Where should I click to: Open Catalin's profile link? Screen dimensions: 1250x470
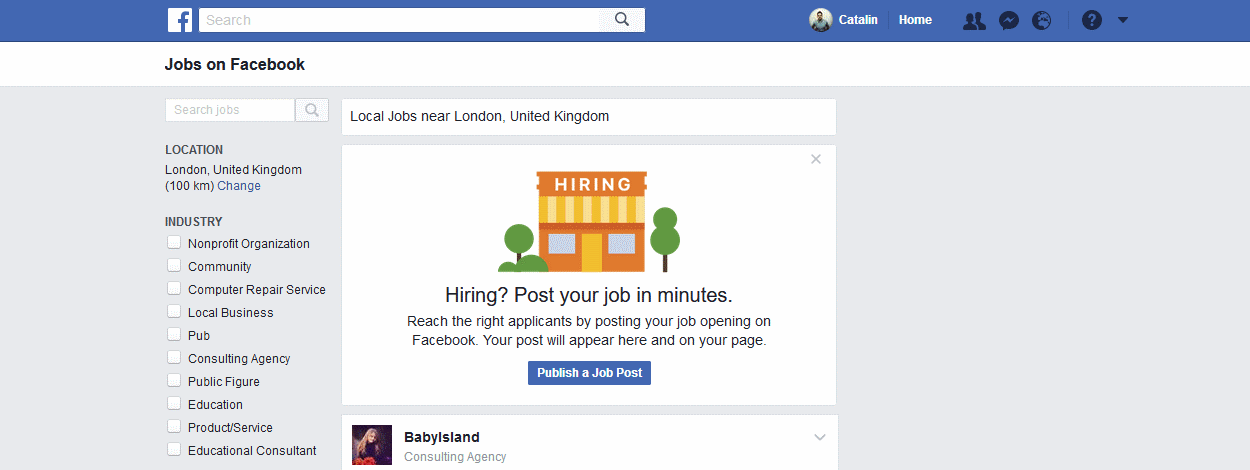(858, 20)
